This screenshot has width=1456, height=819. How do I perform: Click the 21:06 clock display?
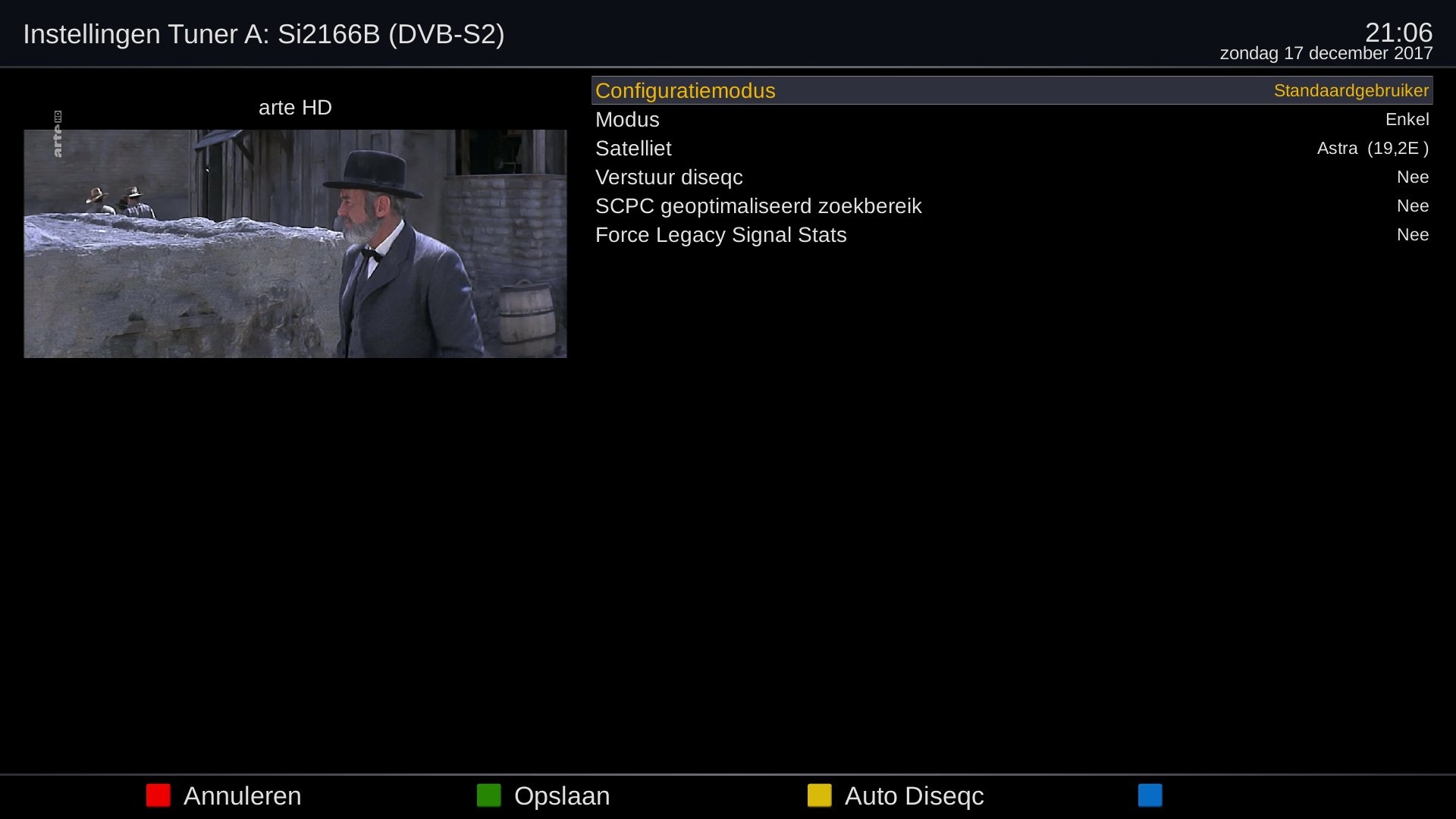1398,32
